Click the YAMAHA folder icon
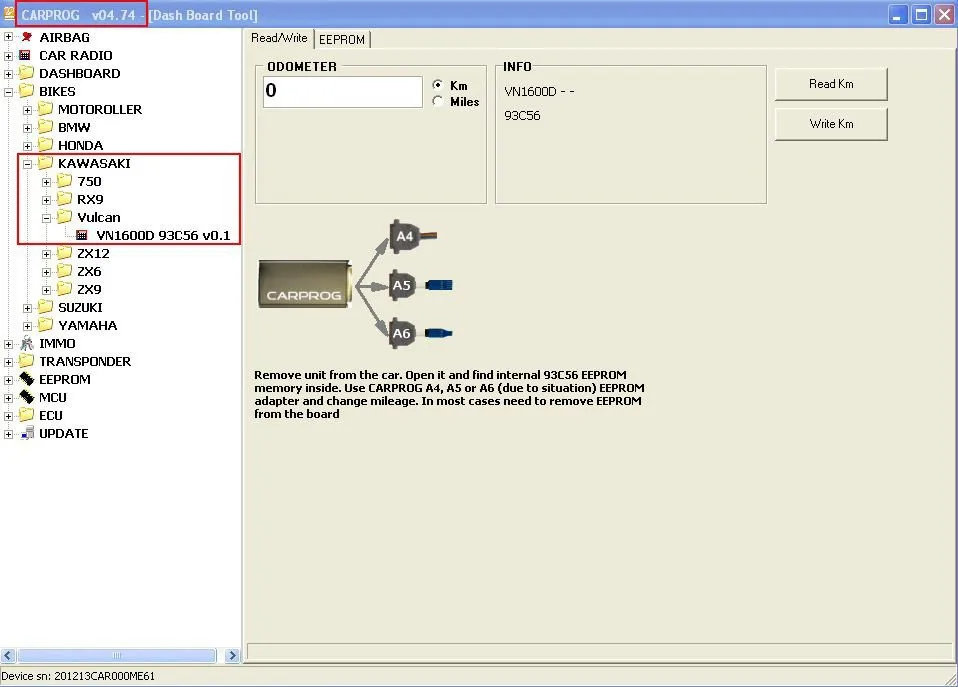The width and height of the screenshot is (958, 687). click(45, 325)
